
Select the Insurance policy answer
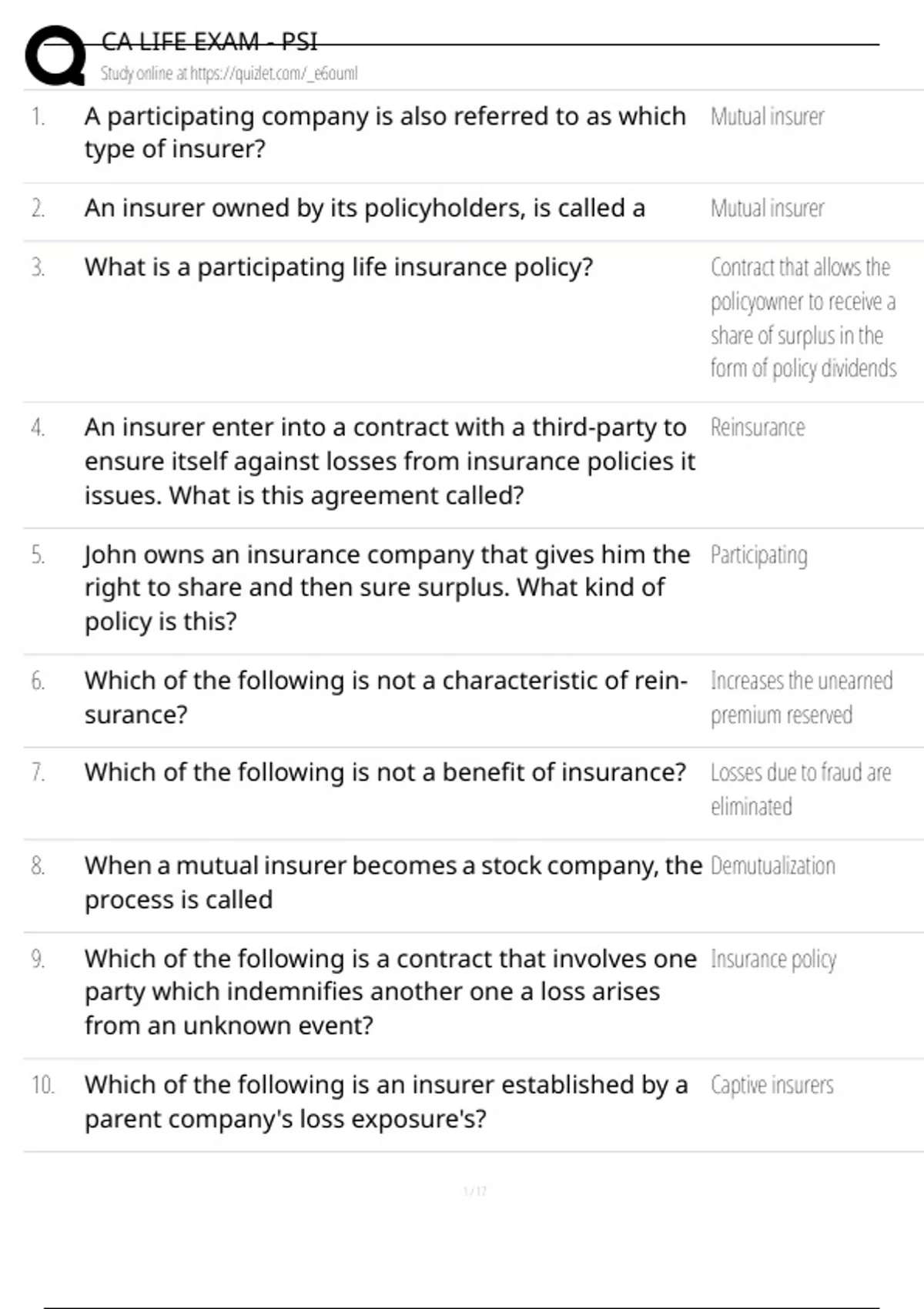pyautogui.click(x=773, y=959)
